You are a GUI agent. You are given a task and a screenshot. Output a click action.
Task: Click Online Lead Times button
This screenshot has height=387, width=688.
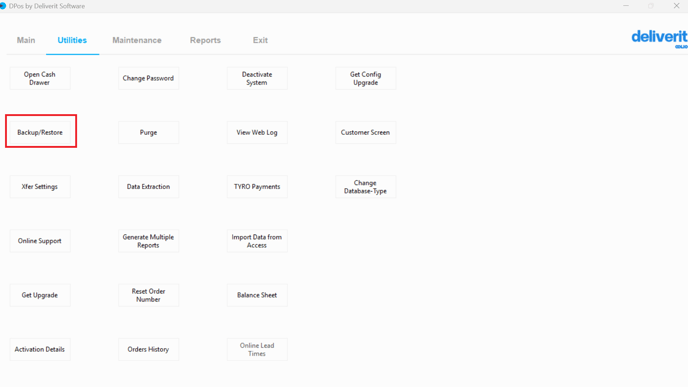point(257,349)
